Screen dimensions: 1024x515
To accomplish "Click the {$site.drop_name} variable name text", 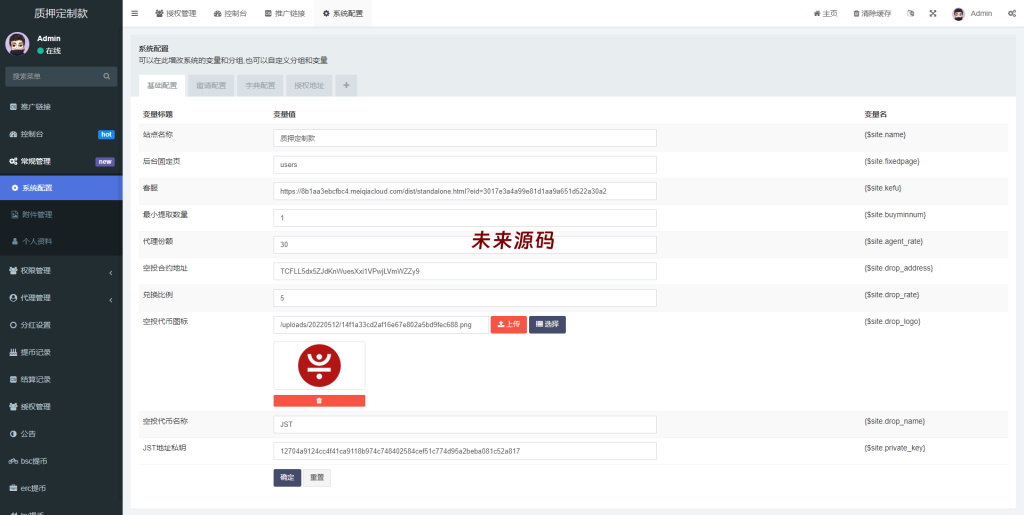I will pos(895,422).
